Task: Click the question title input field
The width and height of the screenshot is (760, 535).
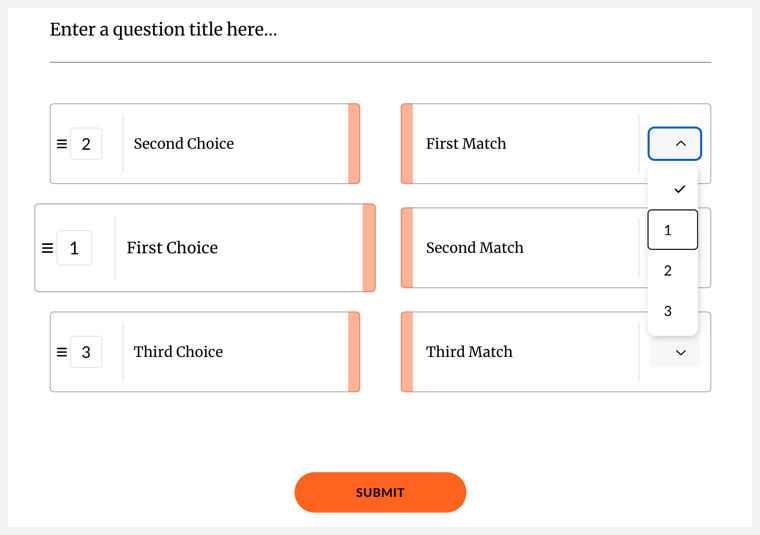Action: tap(380, 30)
